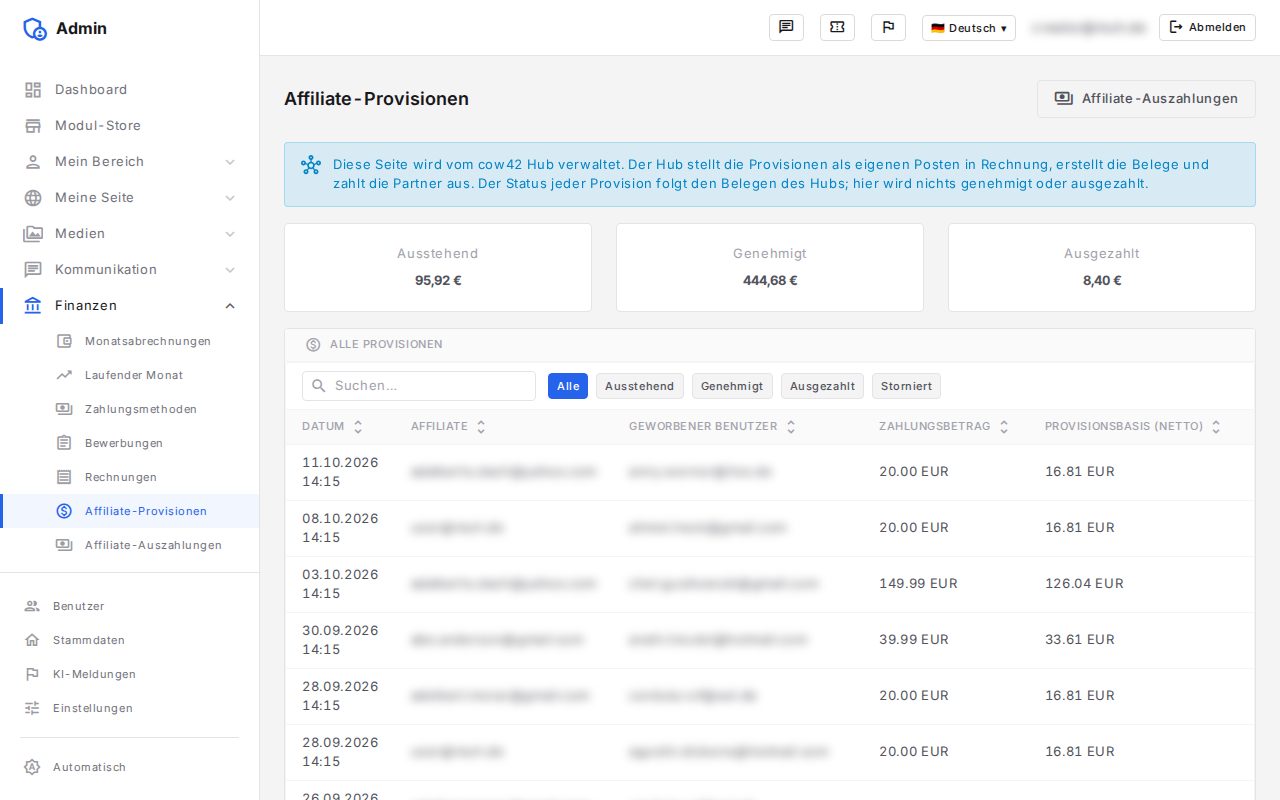Sort table by Affiliate column
This screenshot has width=1280, height=800.
[448, 426]
